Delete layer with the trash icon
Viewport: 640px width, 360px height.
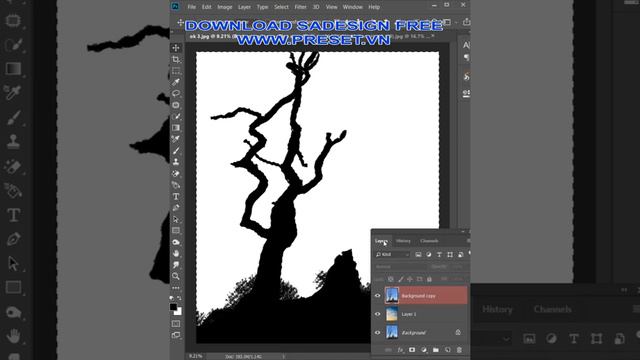459,350
